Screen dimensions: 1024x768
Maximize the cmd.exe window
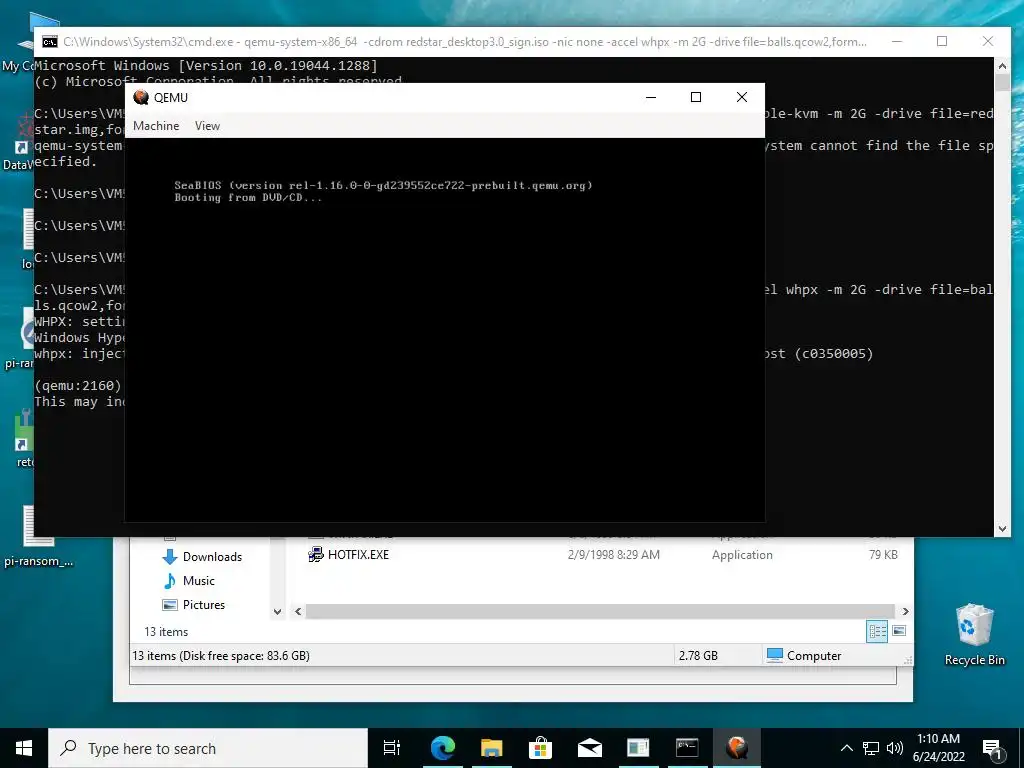tap(942, 41)
